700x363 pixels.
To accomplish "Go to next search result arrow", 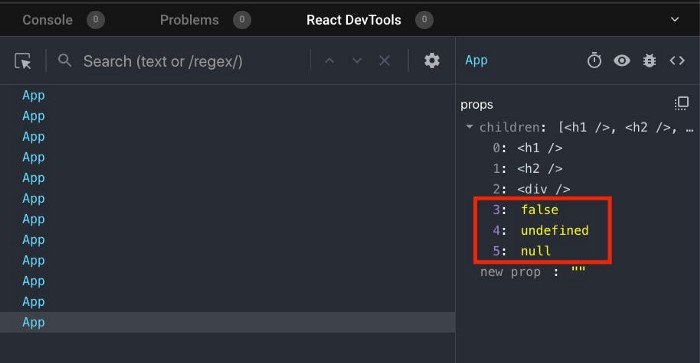I will (357, 60).
